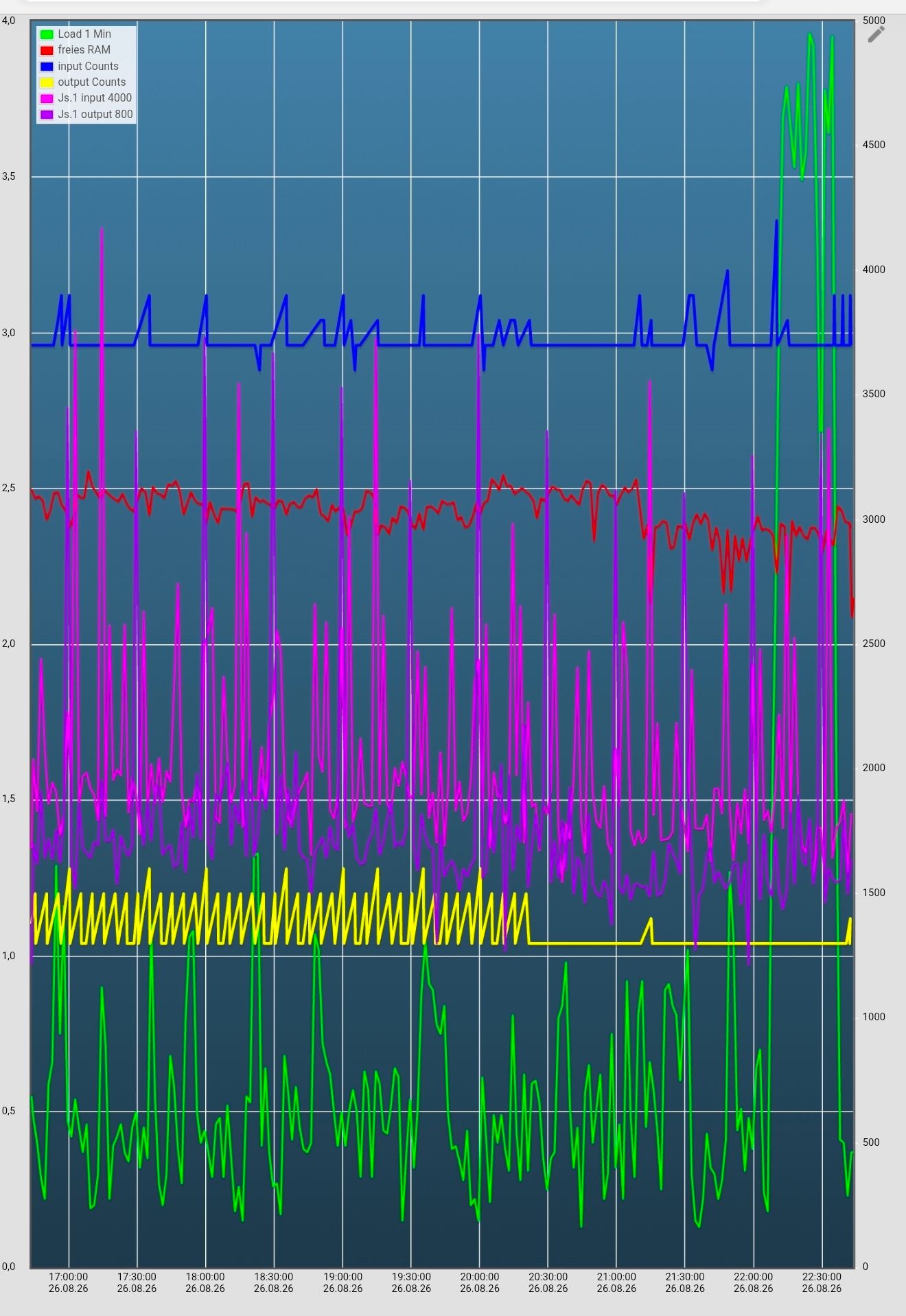Click the 17:30:00 time axis label
This screenshot has width=906, height=1316.
pyautogui.click(x=137, y=1282)
